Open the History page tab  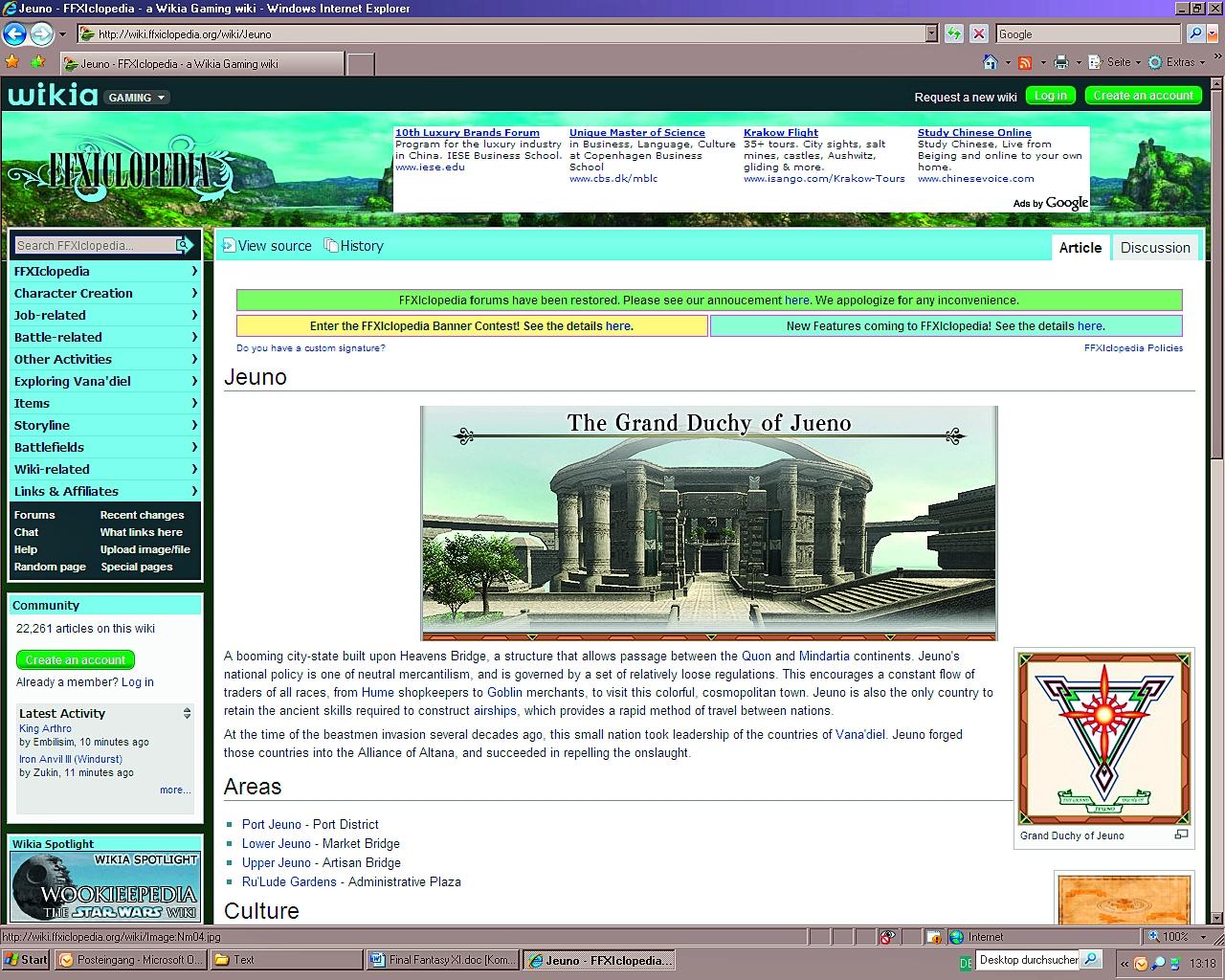pos(353,246)
